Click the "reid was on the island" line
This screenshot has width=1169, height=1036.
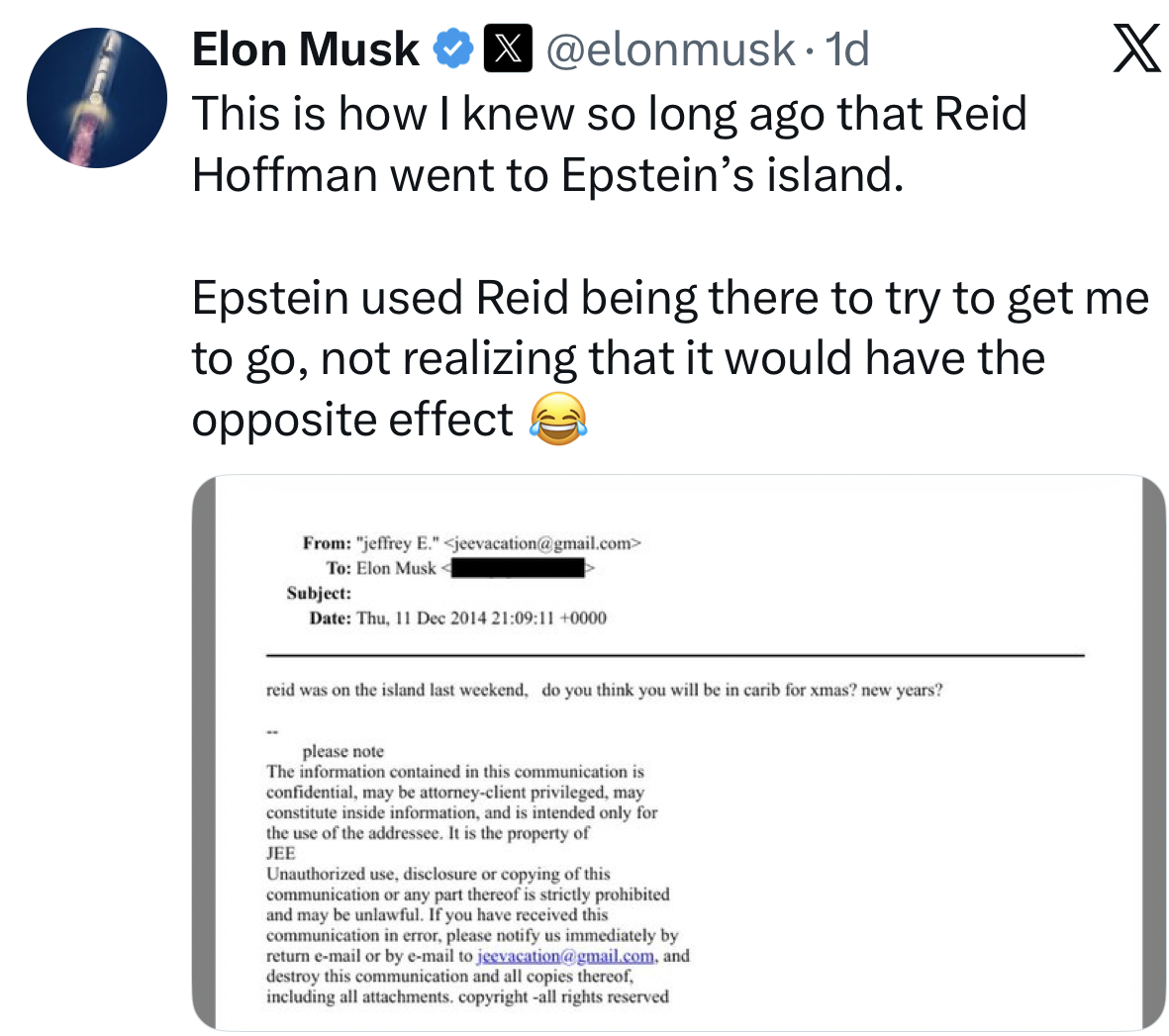tap(604, 690)
